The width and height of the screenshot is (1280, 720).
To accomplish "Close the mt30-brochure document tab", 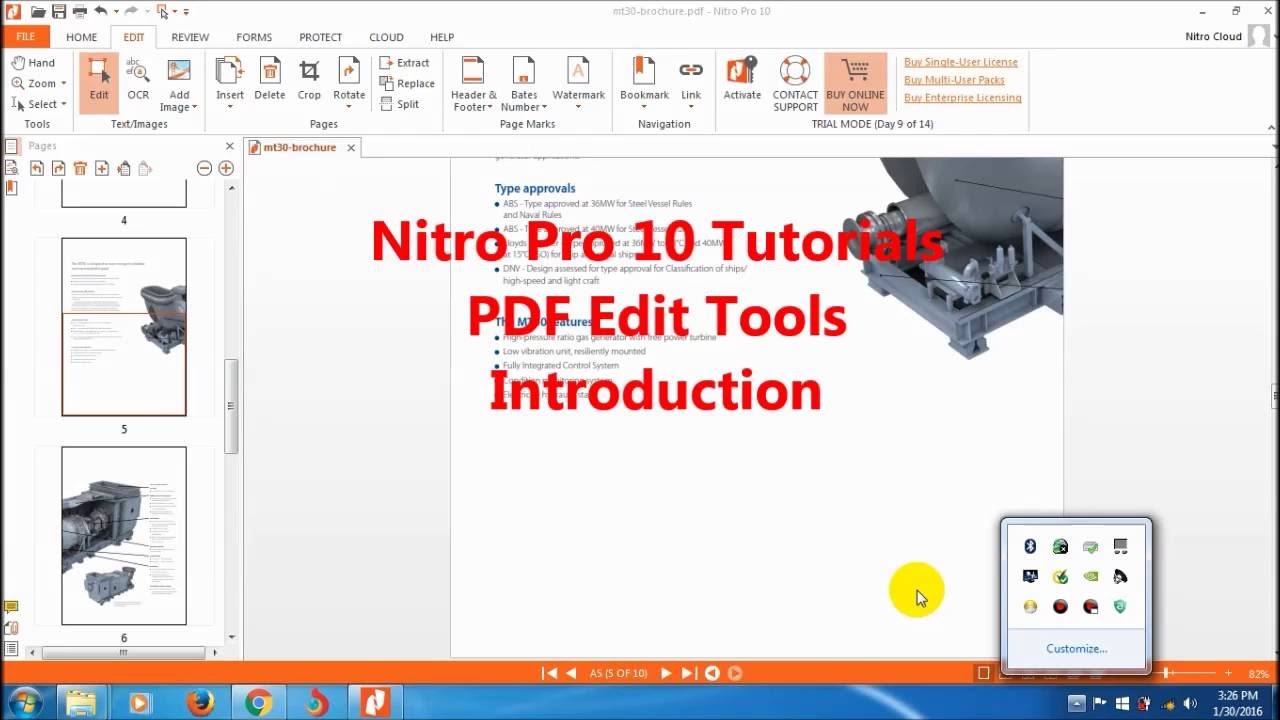I will coord(351,147).
